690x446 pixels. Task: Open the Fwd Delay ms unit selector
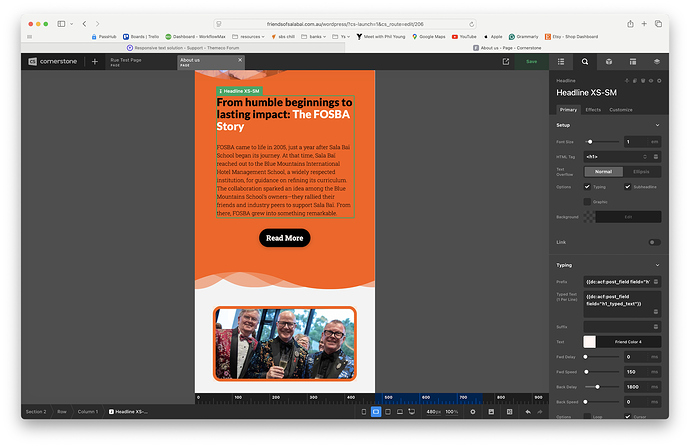[x=654, y=357]
